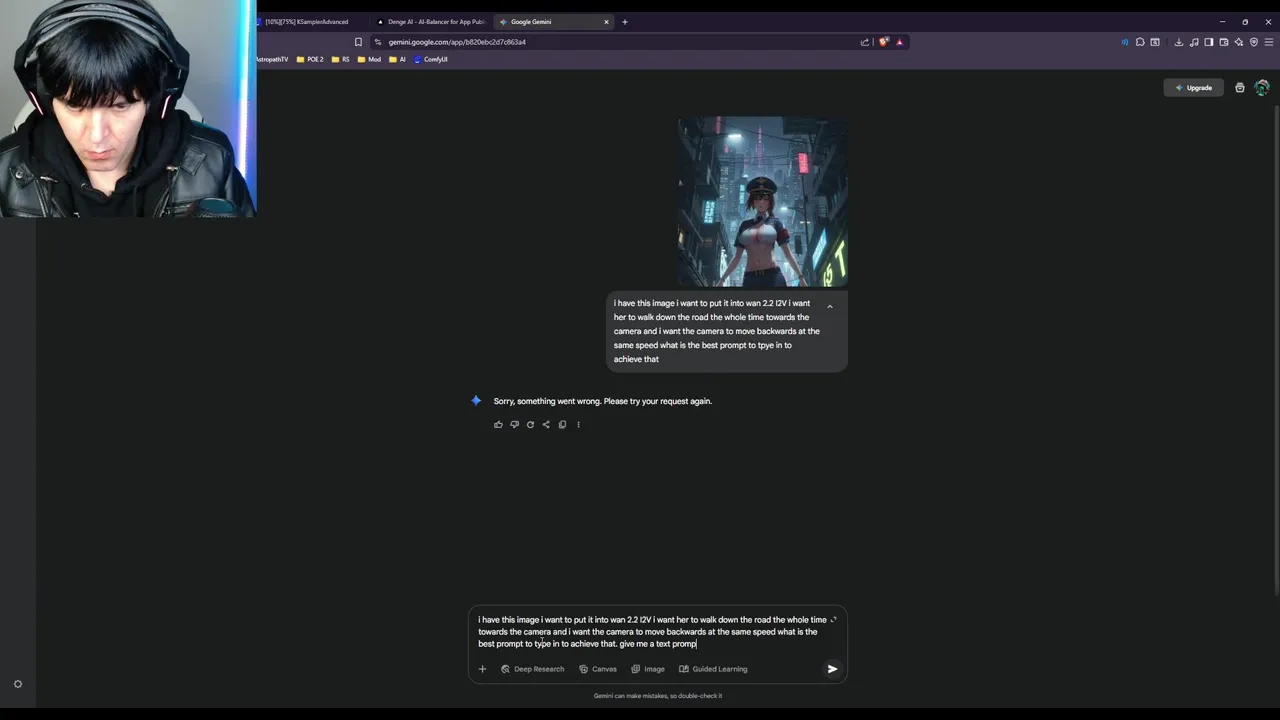Open the uploaded cyberpunk image thumbnail
Screen dimensions: 1280x720
pos(763,202)
